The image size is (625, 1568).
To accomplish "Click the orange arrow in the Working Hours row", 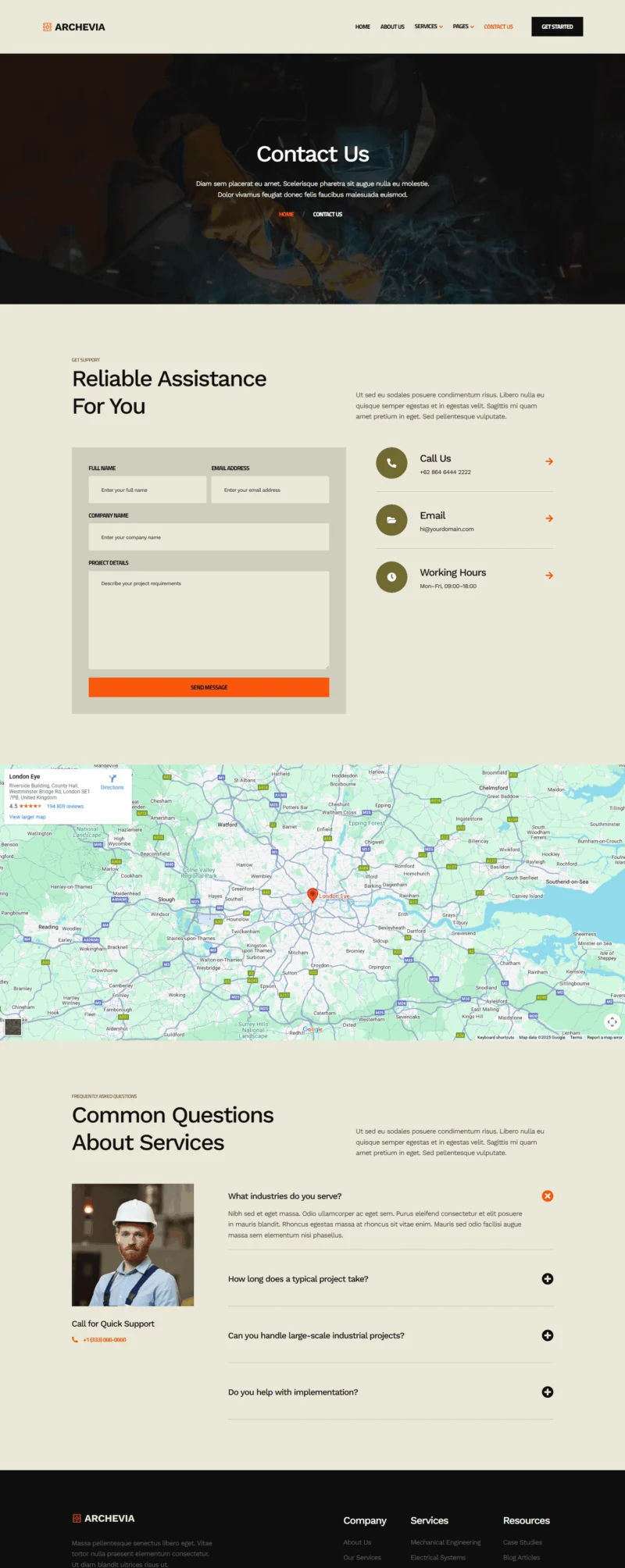I will 549,576.
